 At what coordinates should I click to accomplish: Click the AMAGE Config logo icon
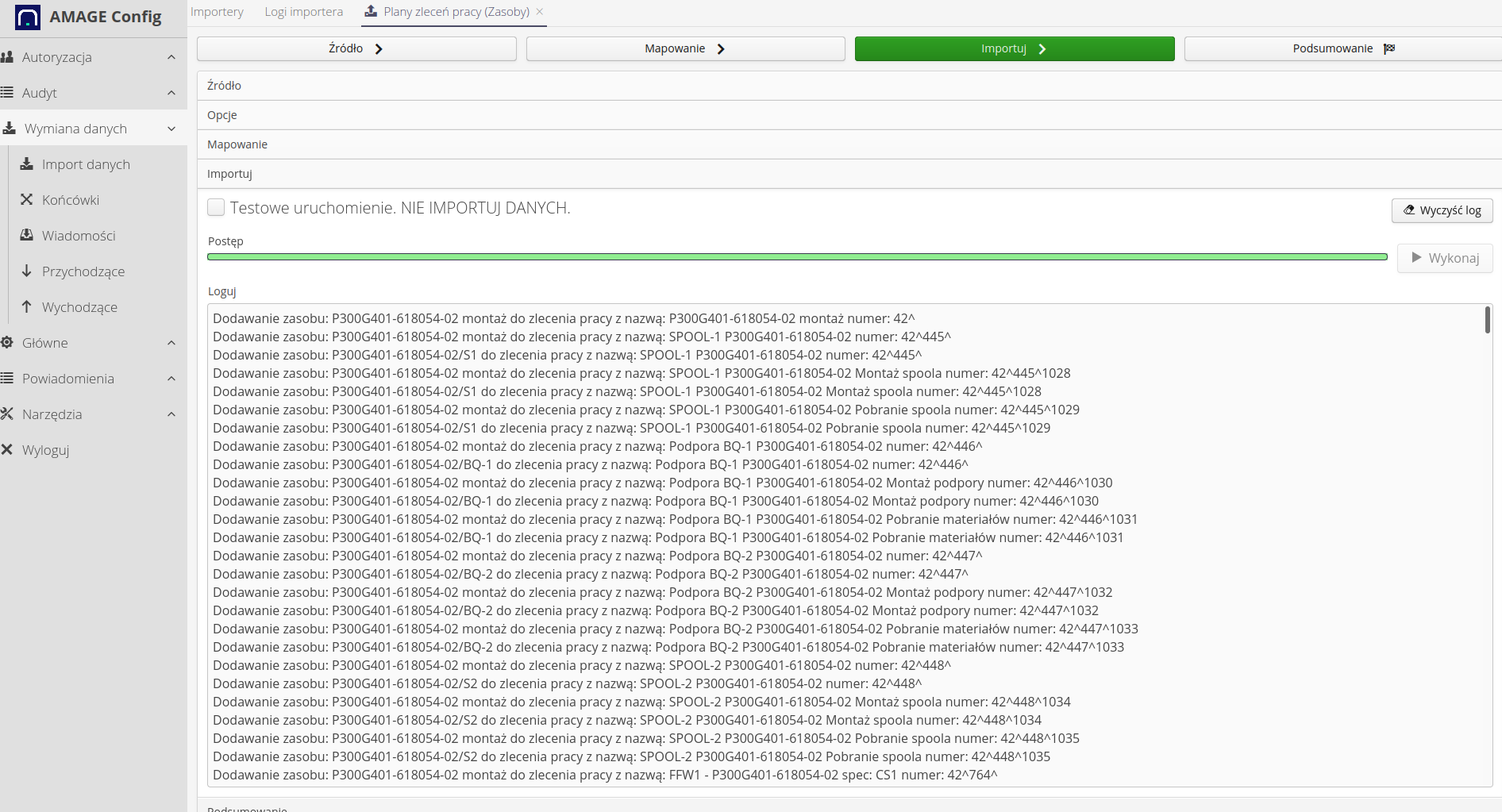click(x=28, y=17)
